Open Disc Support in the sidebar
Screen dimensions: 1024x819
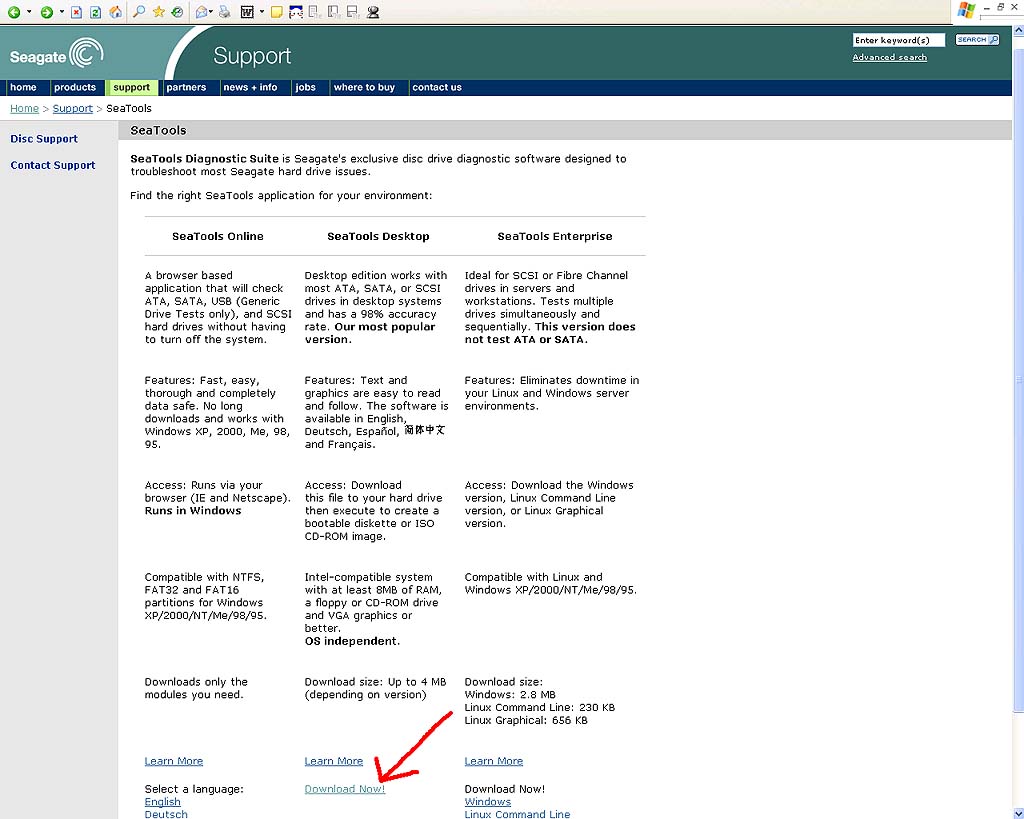point(44,139)
